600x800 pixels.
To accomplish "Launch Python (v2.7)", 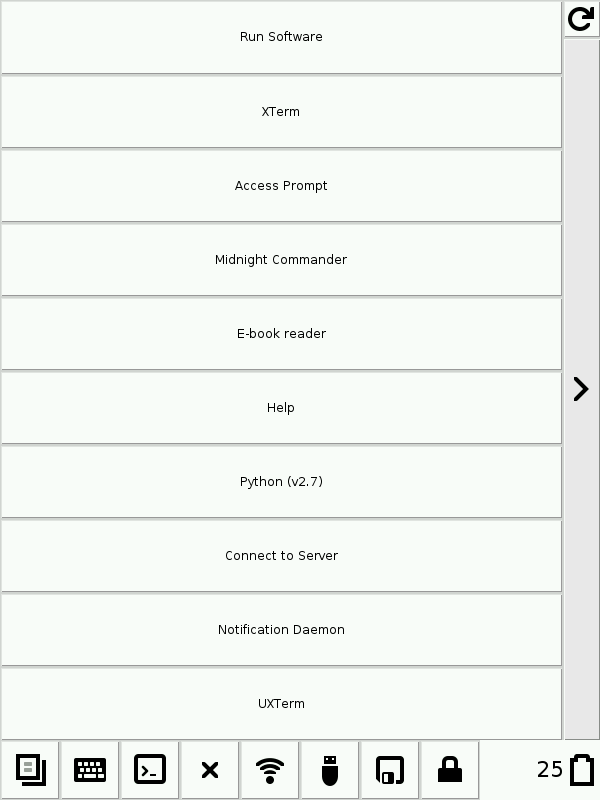I will coord(281,482).
